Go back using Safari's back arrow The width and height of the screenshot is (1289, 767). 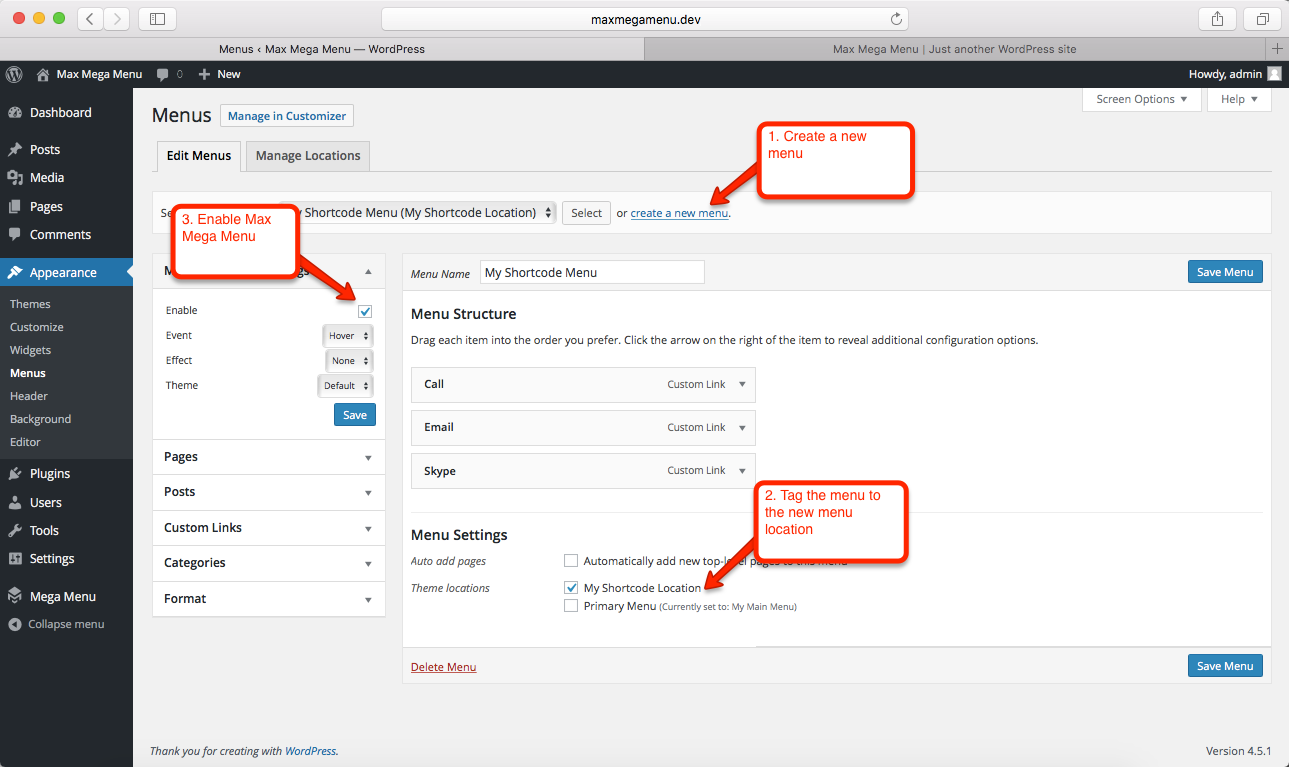(90, 18)
